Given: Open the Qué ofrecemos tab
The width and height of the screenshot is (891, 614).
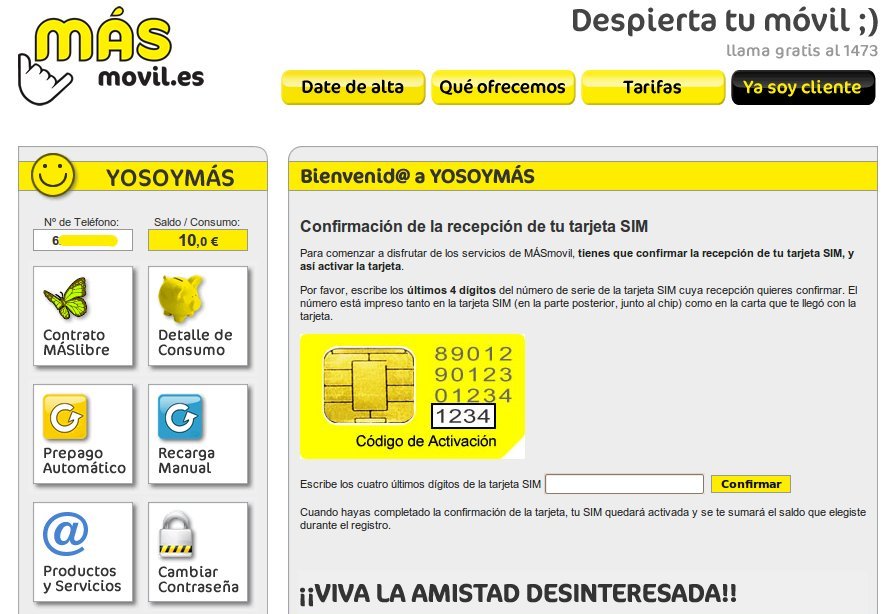Looking at the screenshot, I should tap(503, 87).
